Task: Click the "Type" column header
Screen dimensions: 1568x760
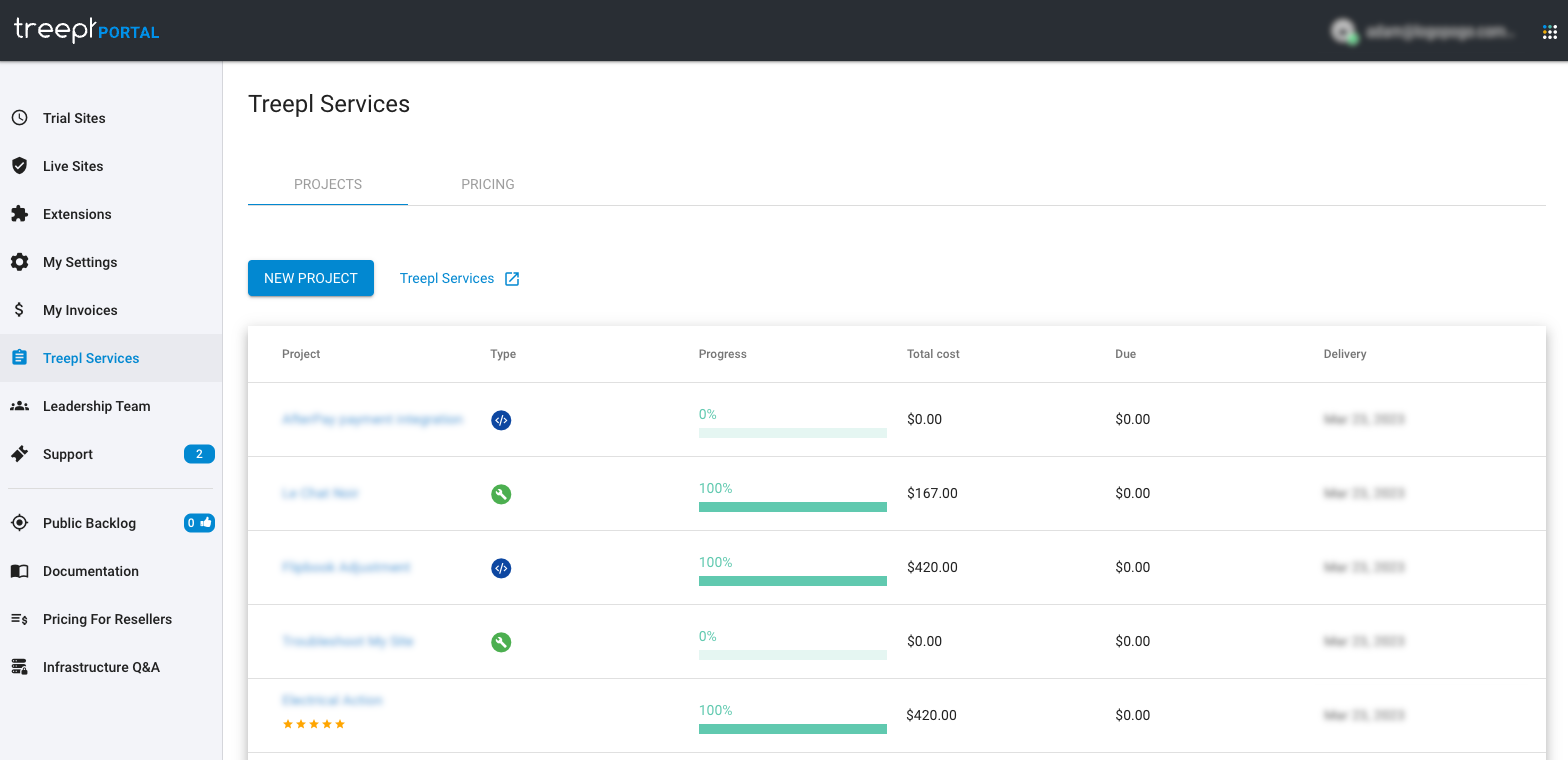Action: pyautogui.click(x=503, y=354)
